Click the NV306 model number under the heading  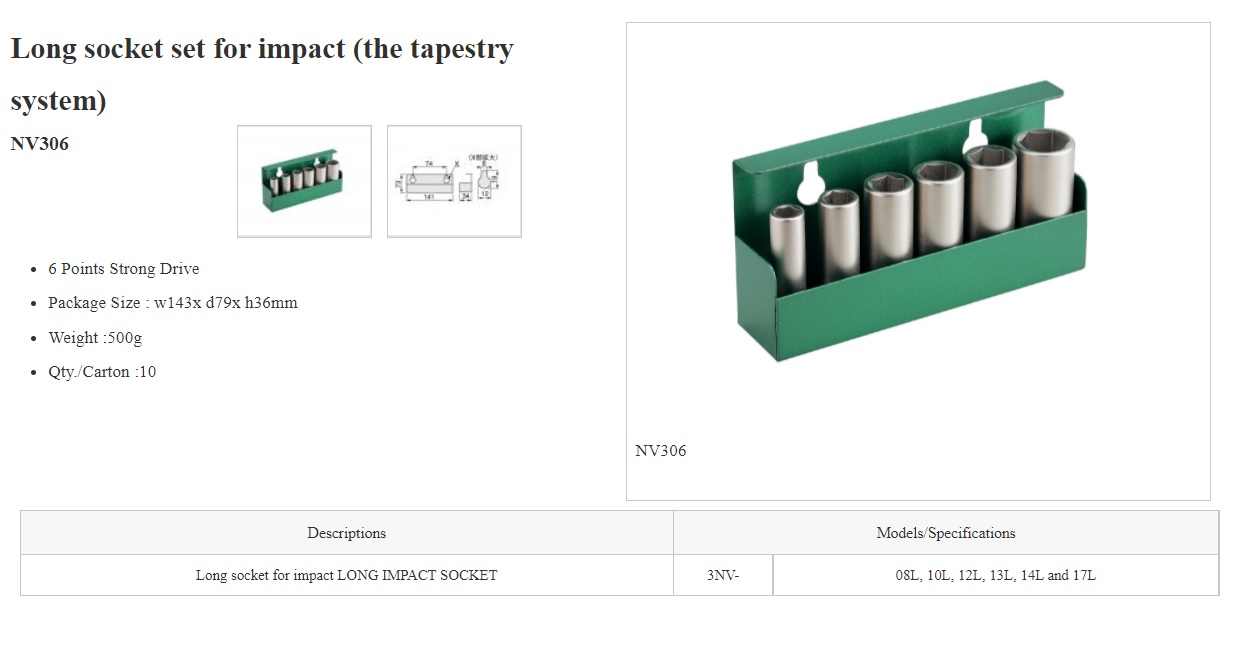click(x=40, y=144)
